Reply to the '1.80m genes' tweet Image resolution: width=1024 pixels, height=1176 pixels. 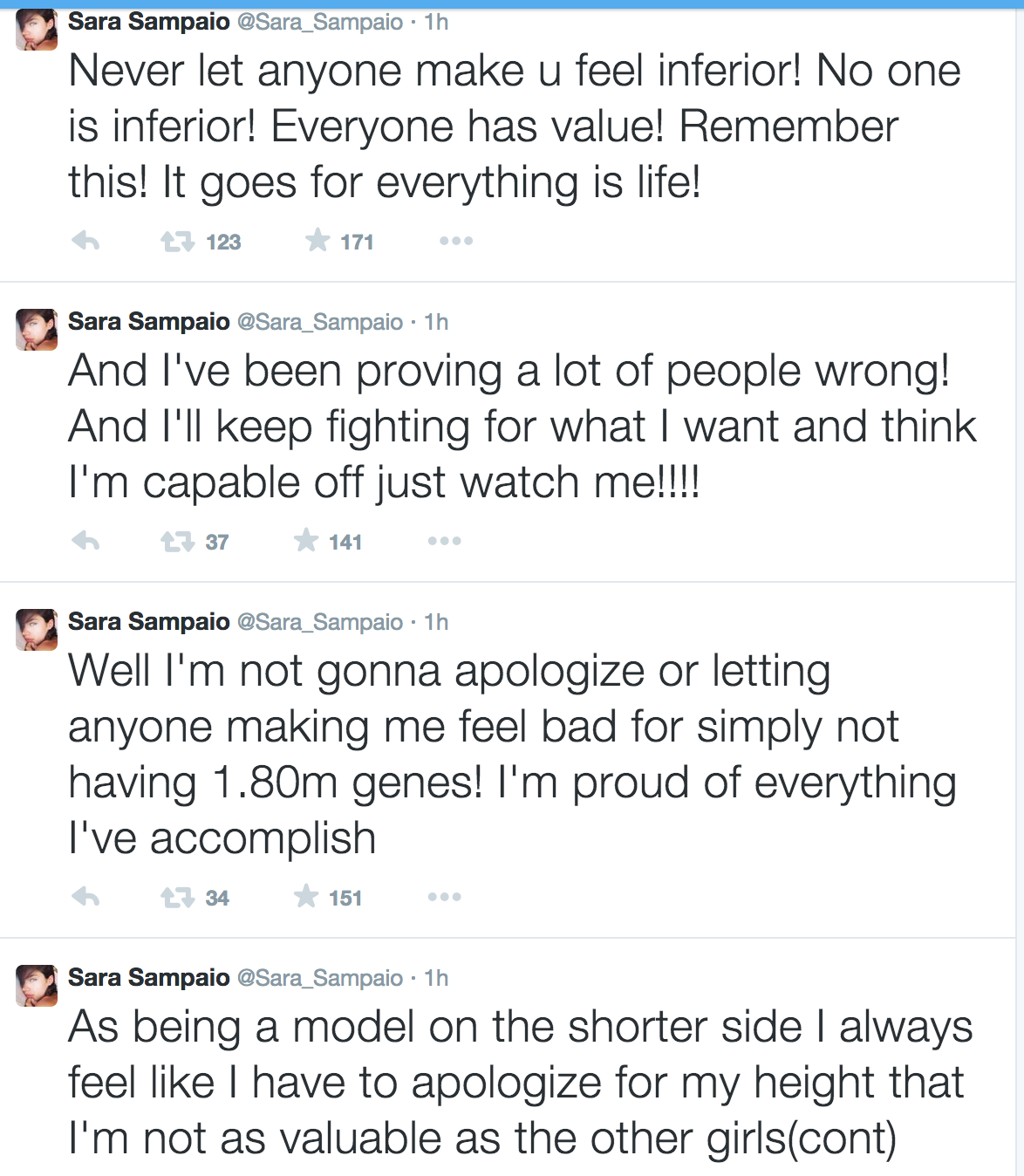(85, 897)
